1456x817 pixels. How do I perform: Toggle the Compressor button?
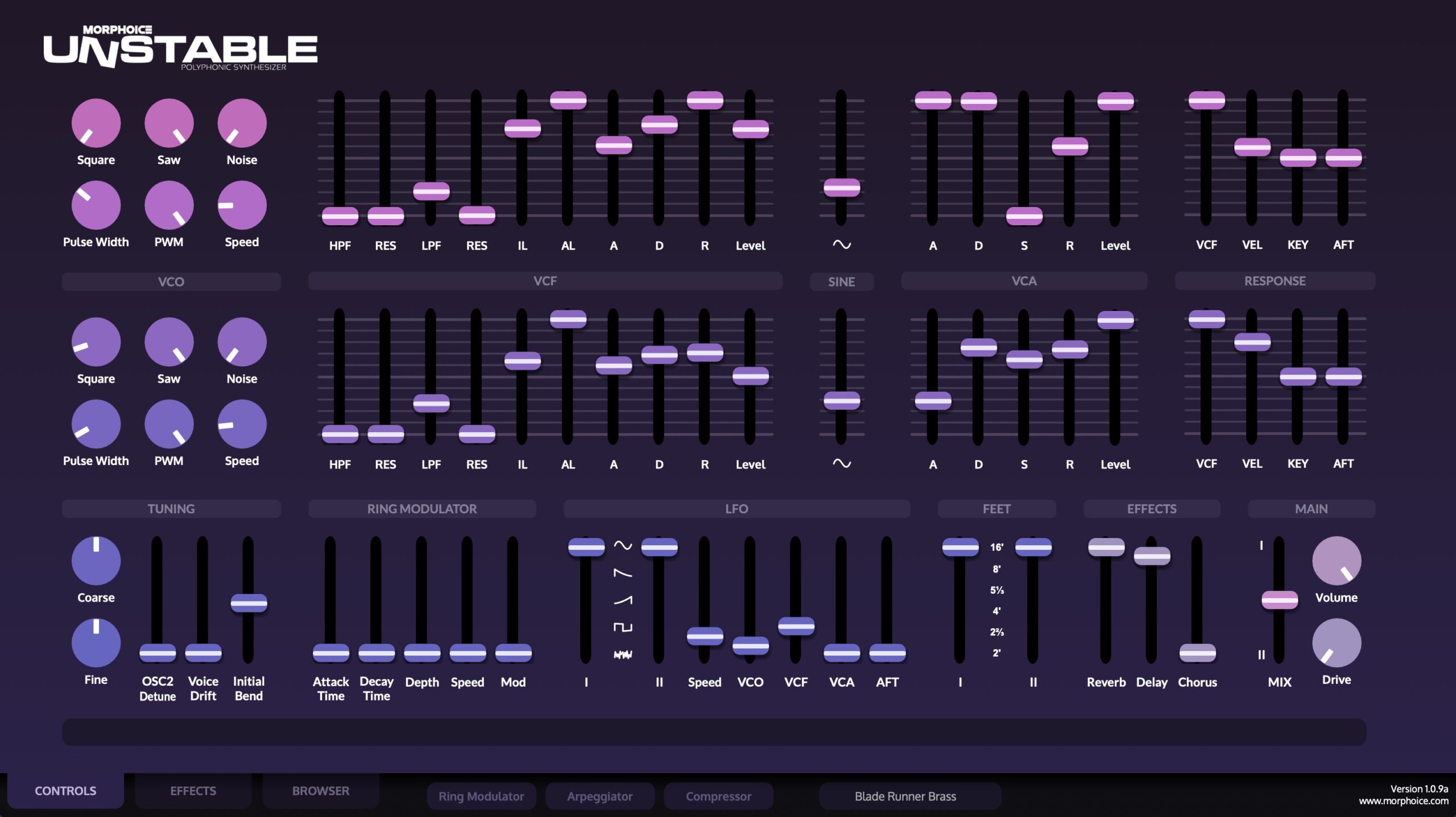coord(718,796)
